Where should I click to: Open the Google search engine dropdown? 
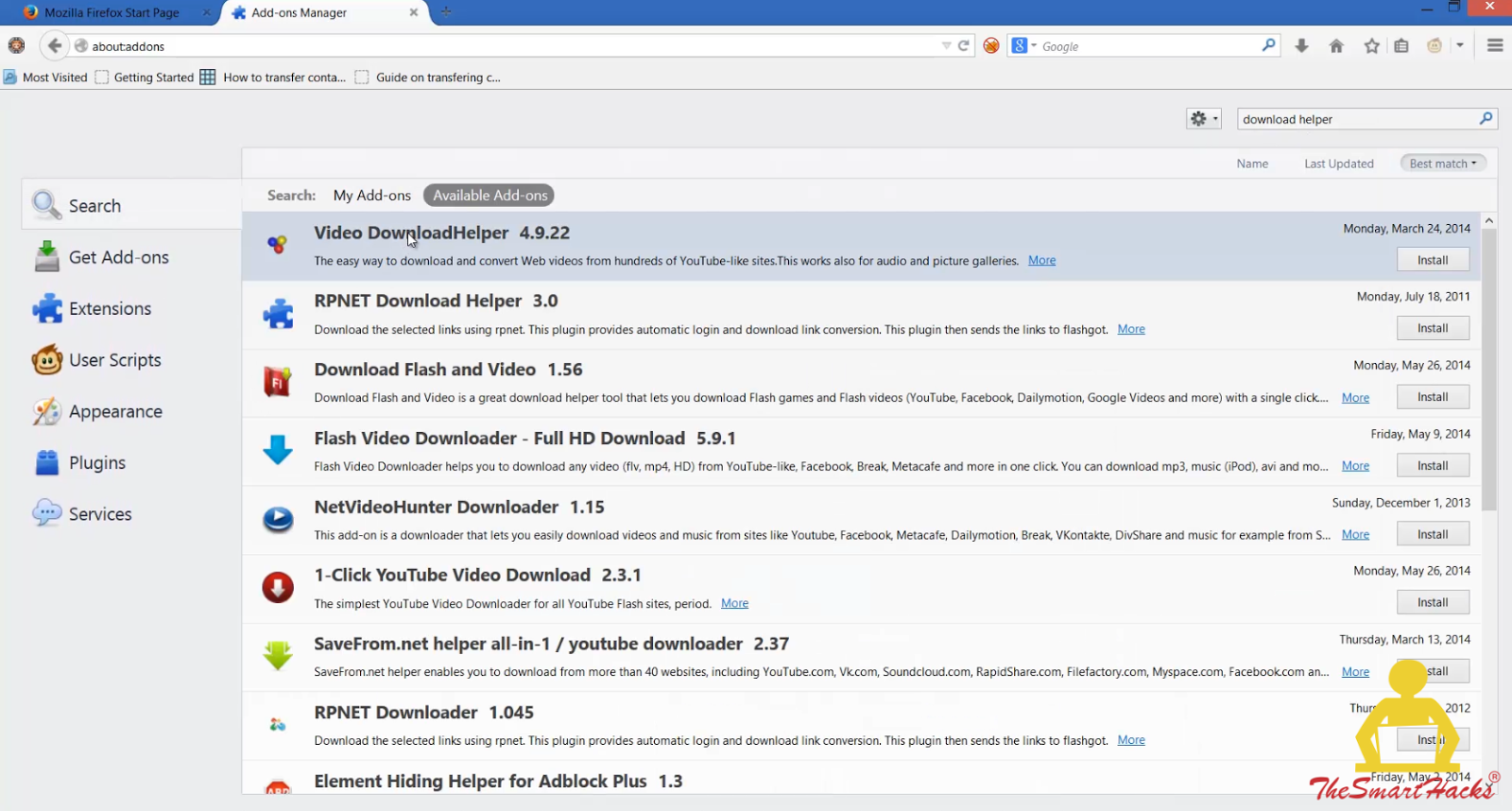click(1024, 45)
